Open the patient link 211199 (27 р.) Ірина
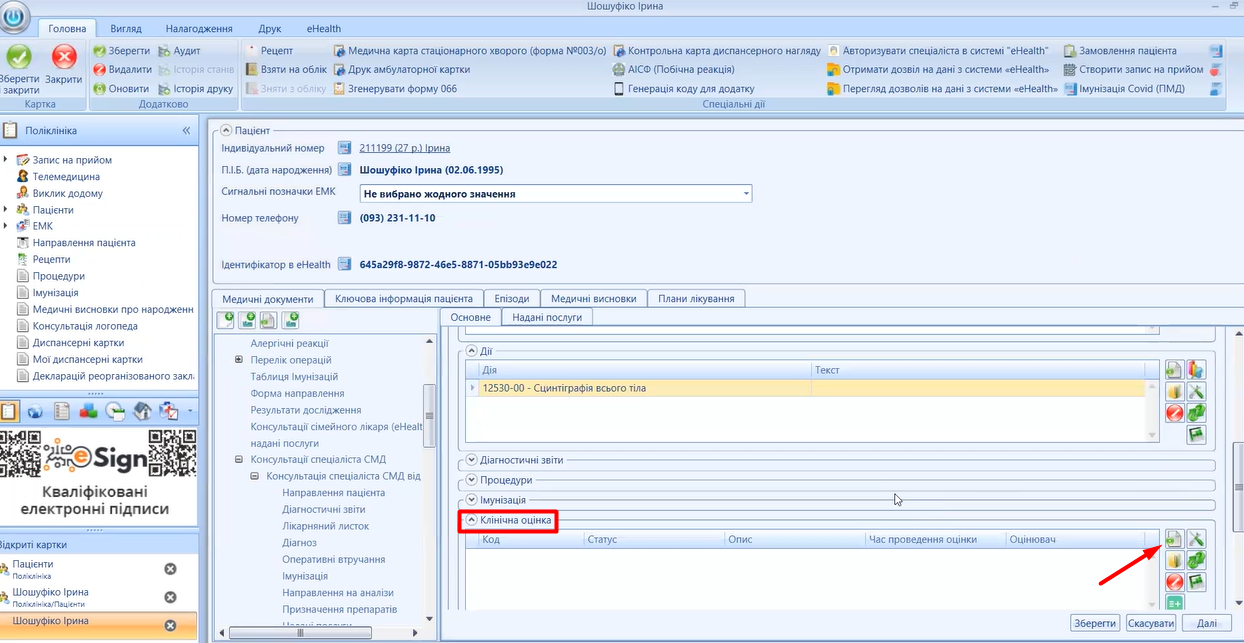This screenshot has width=1244, height=643. 403,148
